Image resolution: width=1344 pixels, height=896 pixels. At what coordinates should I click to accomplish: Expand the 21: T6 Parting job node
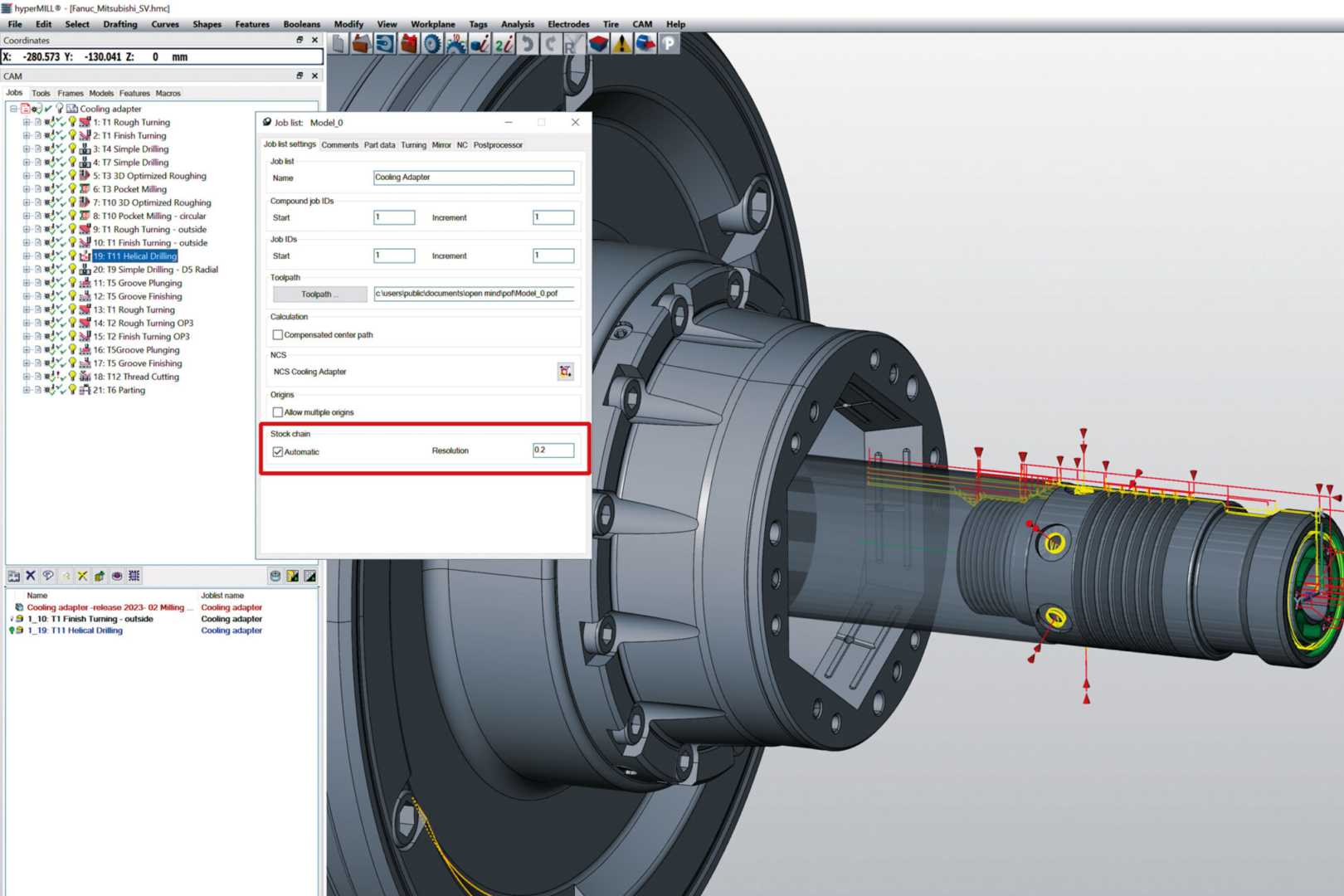click(26, 390)
